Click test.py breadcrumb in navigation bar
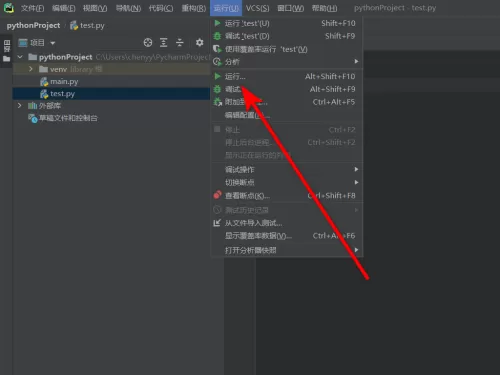The height and width of the screenshot is (375, 500). (92, 25)
